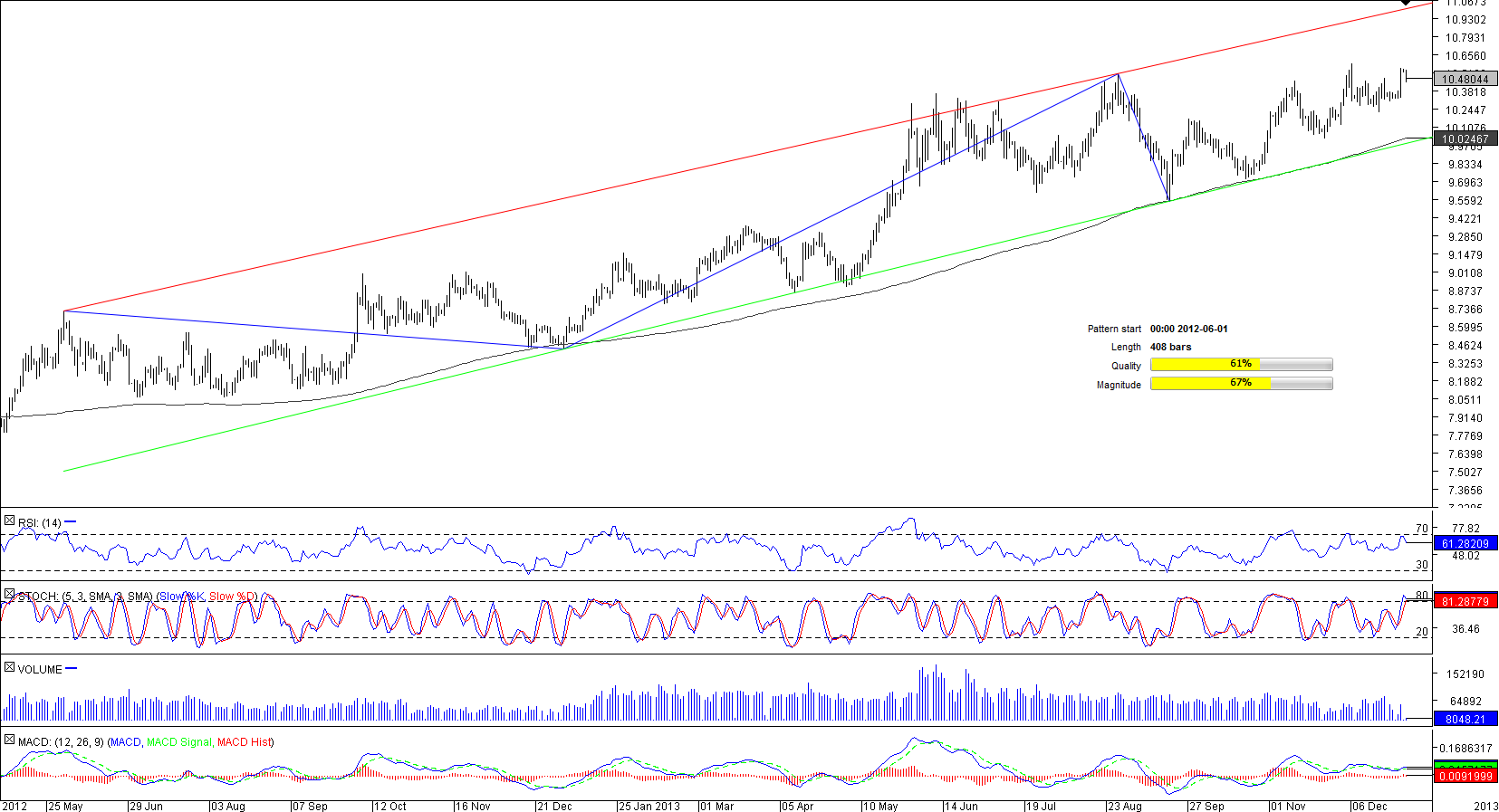The width and height of the screenshot is (1499, 812).
Task: Click the 23 Aug date axis marker
Action: [1125, 806]
